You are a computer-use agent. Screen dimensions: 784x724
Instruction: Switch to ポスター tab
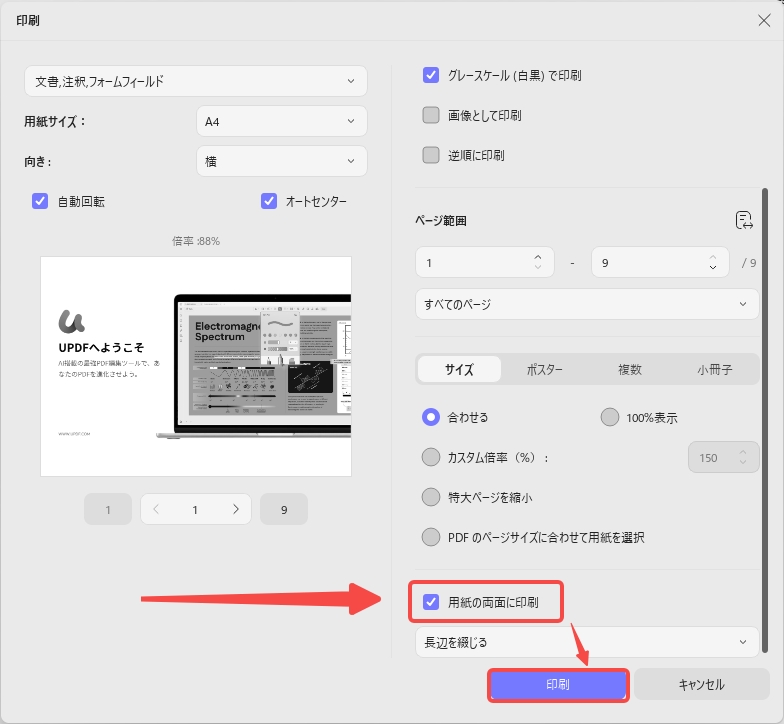544,370
